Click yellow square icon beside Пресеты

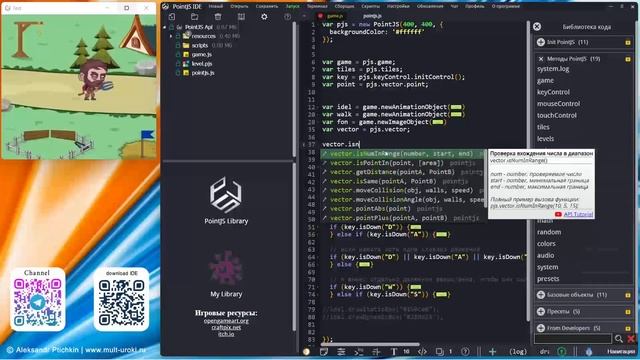pos(628,311)
